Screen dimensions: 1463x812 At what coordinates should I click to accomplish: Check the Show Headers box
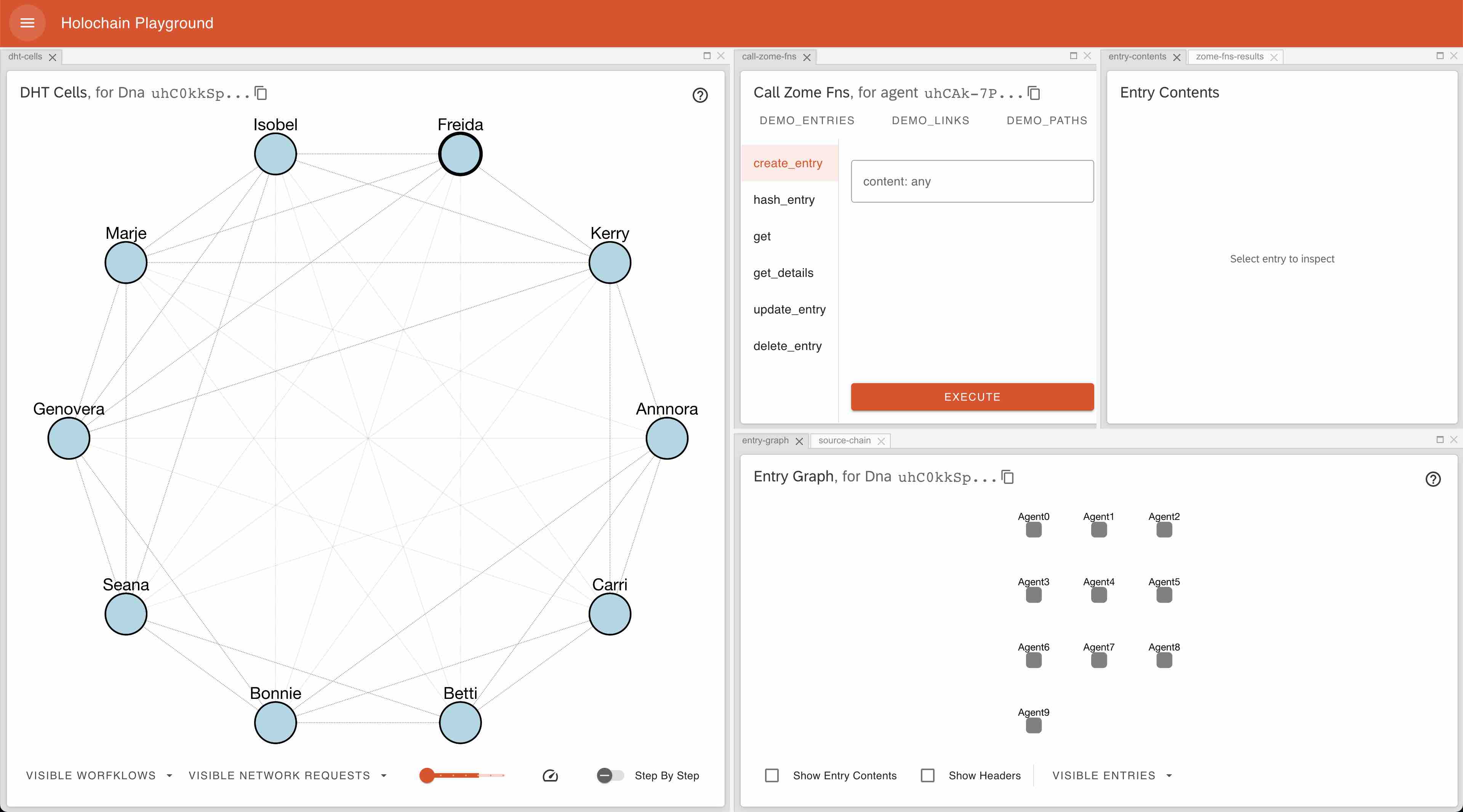(x=927, y=775)
